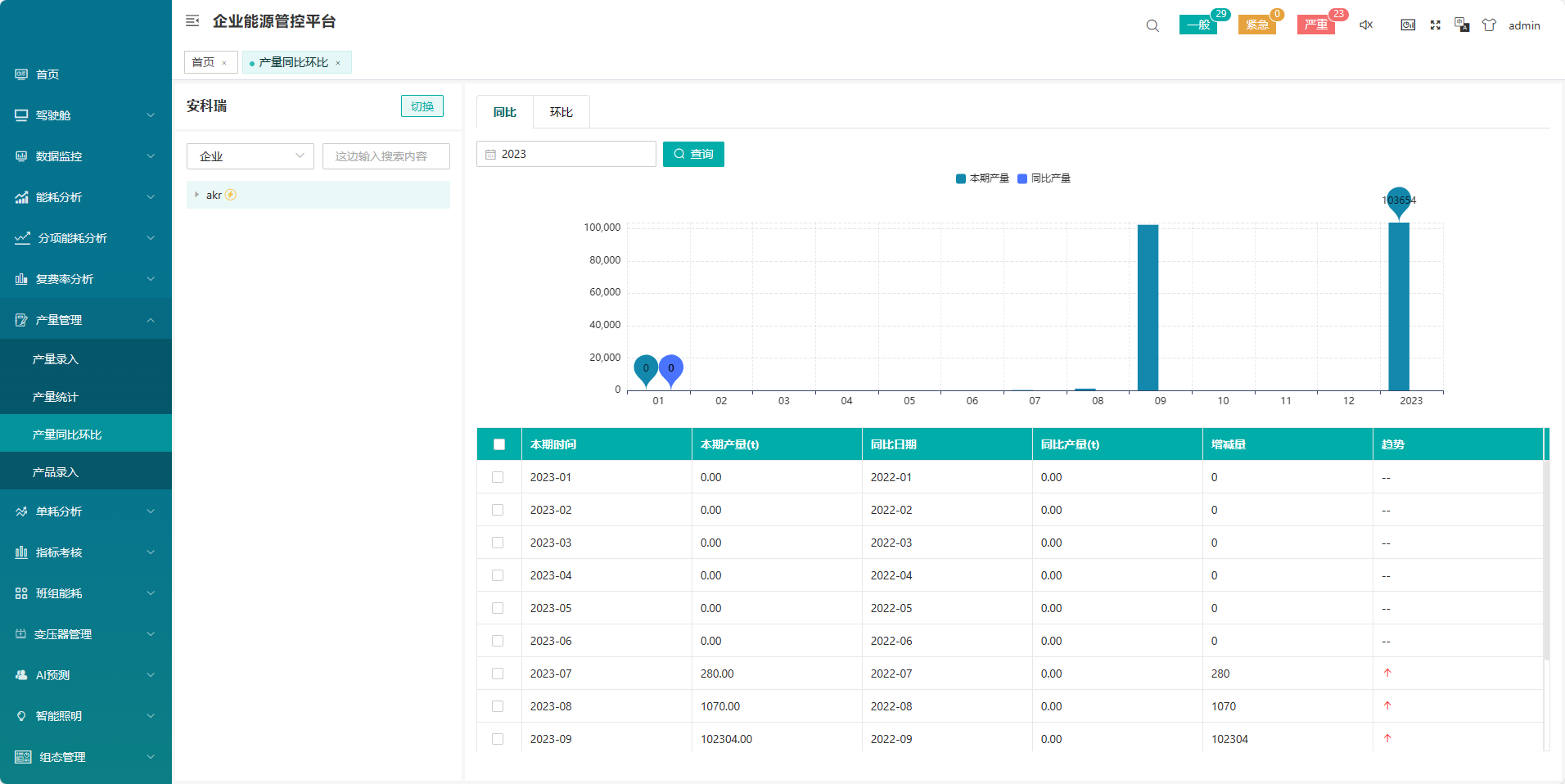This screenshot has width=1565, height=784.
Task: Click the mute sound speaker icon
Action: (1366, 25)
